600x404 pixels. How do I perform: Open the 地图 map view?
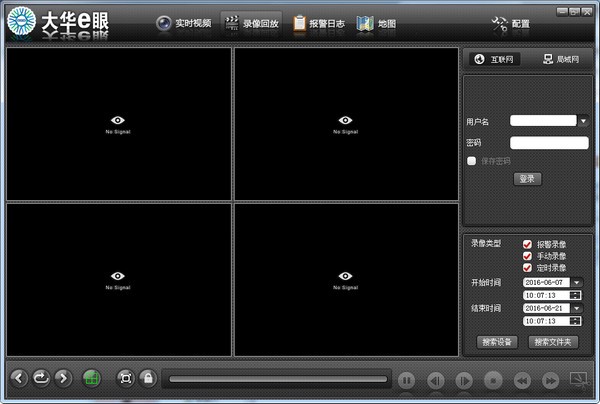376,23
